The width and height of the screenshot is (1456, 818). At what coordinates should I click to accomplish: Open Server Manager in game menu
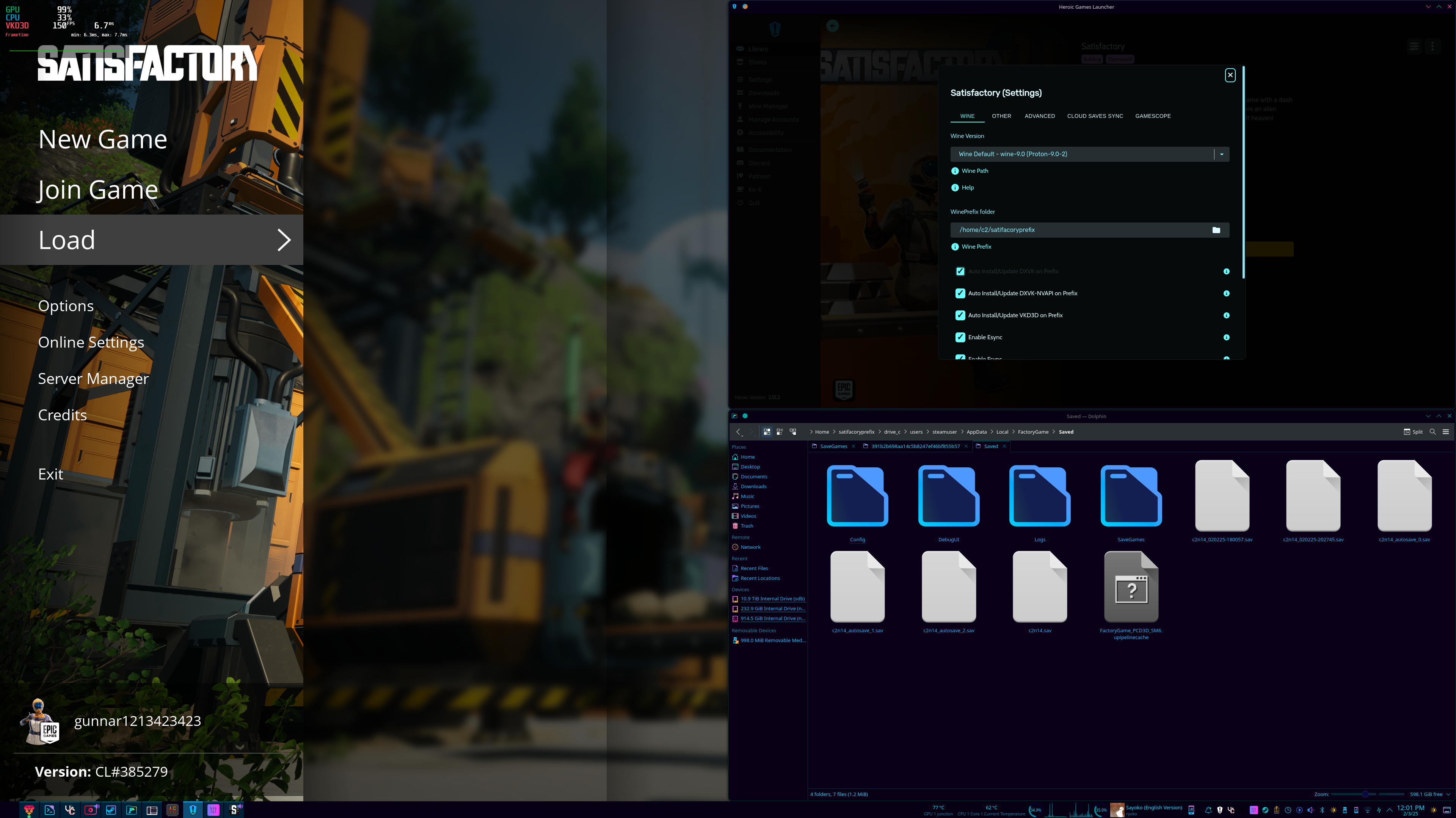93,379
